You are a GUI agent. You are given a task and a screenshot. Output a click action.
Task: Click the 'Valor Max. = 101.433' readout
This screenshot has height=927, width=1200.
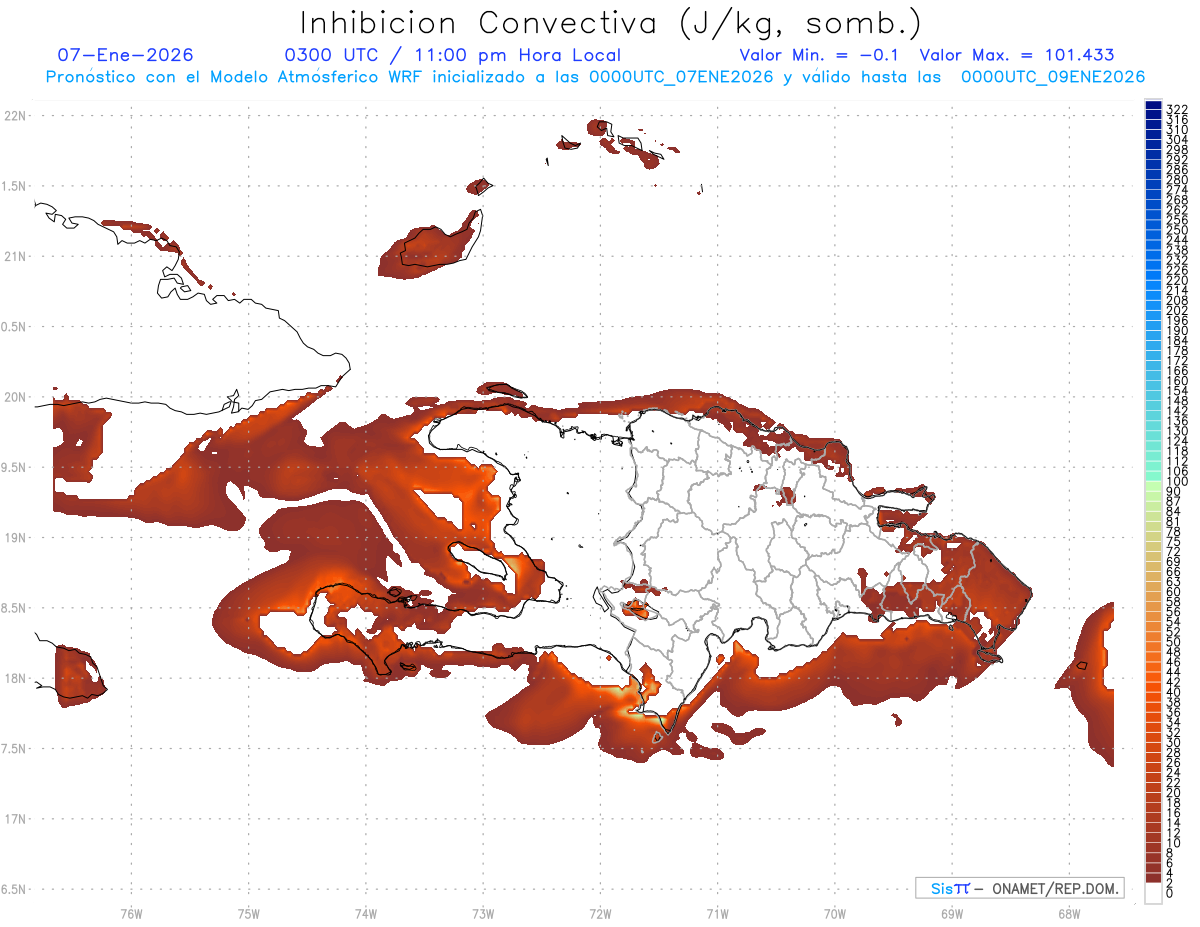pyautogui.click(x=1017, y=56)
